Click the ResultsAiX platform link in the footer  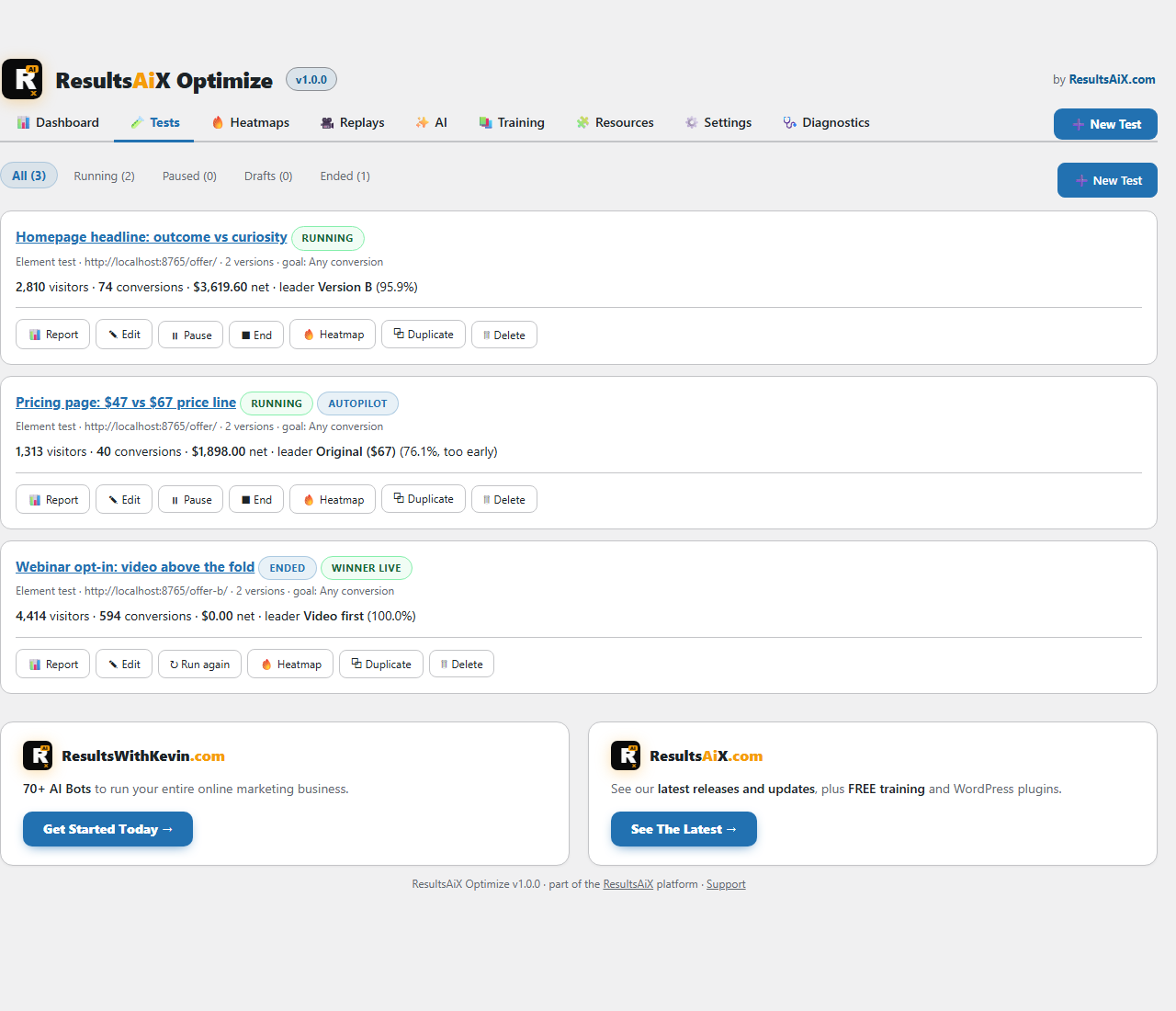(x=628, y=884)
